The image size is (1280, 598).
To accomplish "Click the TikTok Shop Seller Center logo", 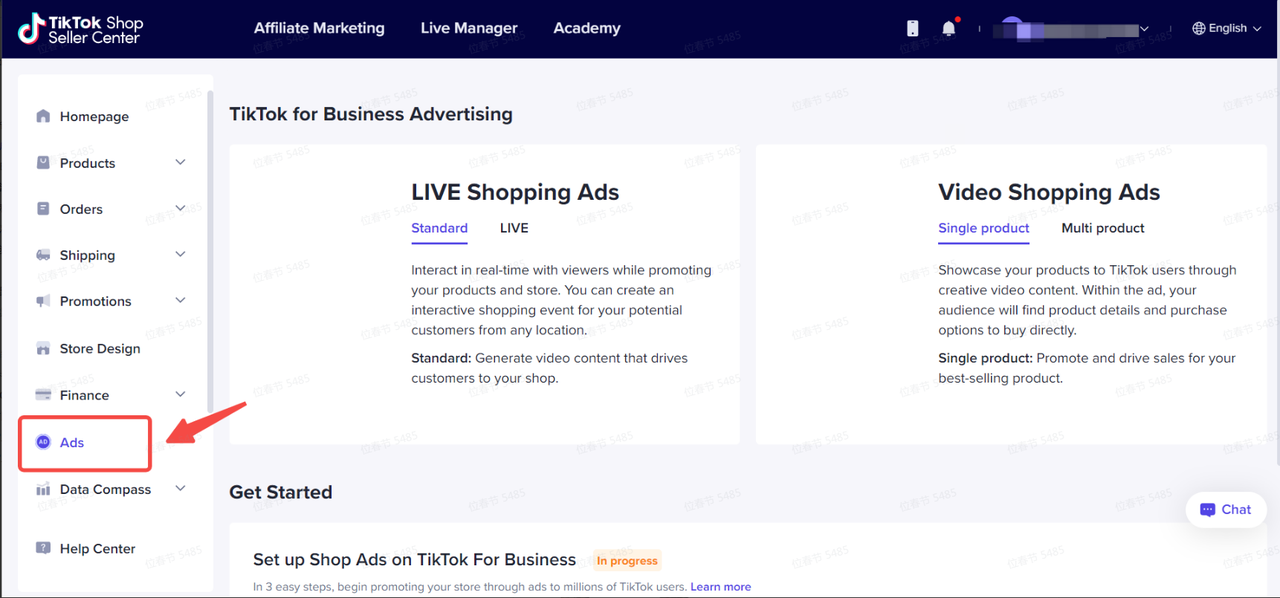I will pos(81,29).
